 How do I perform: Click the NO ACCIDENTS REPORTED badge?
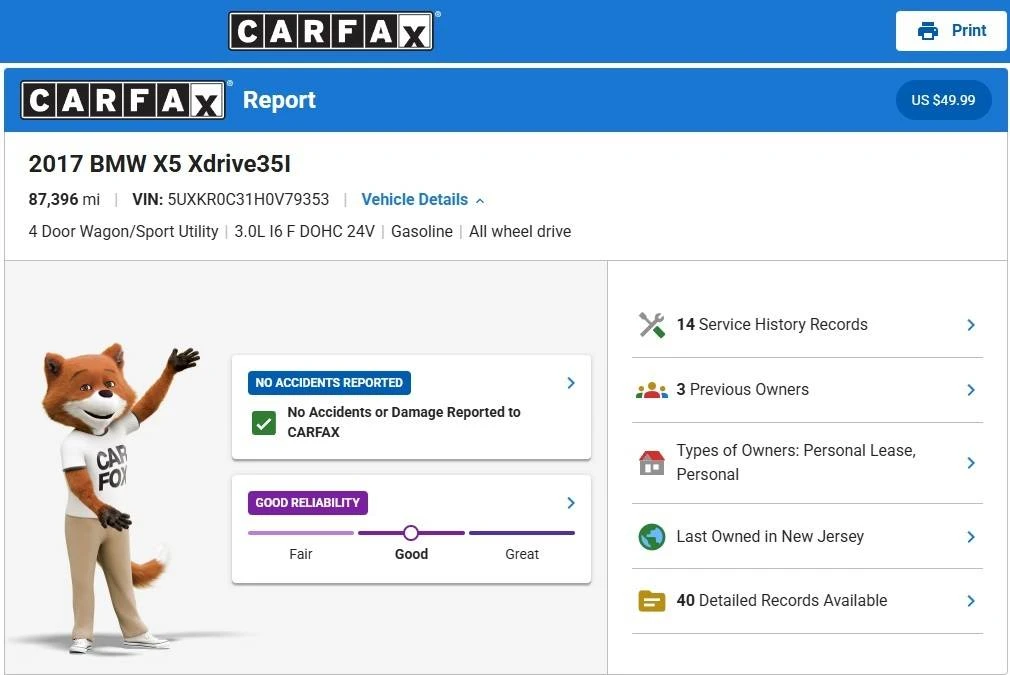[x=329, y=383]
